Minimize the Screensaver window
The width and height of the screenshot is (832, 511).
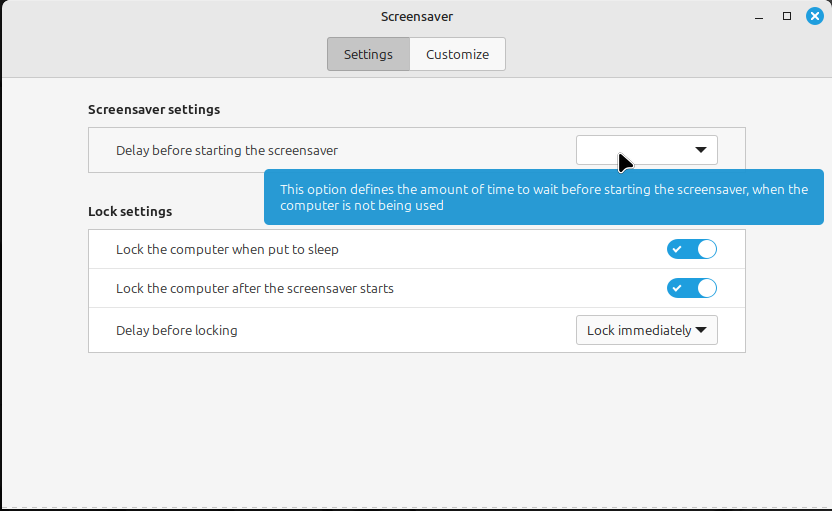pyautogui.click(x=759, y=16)
